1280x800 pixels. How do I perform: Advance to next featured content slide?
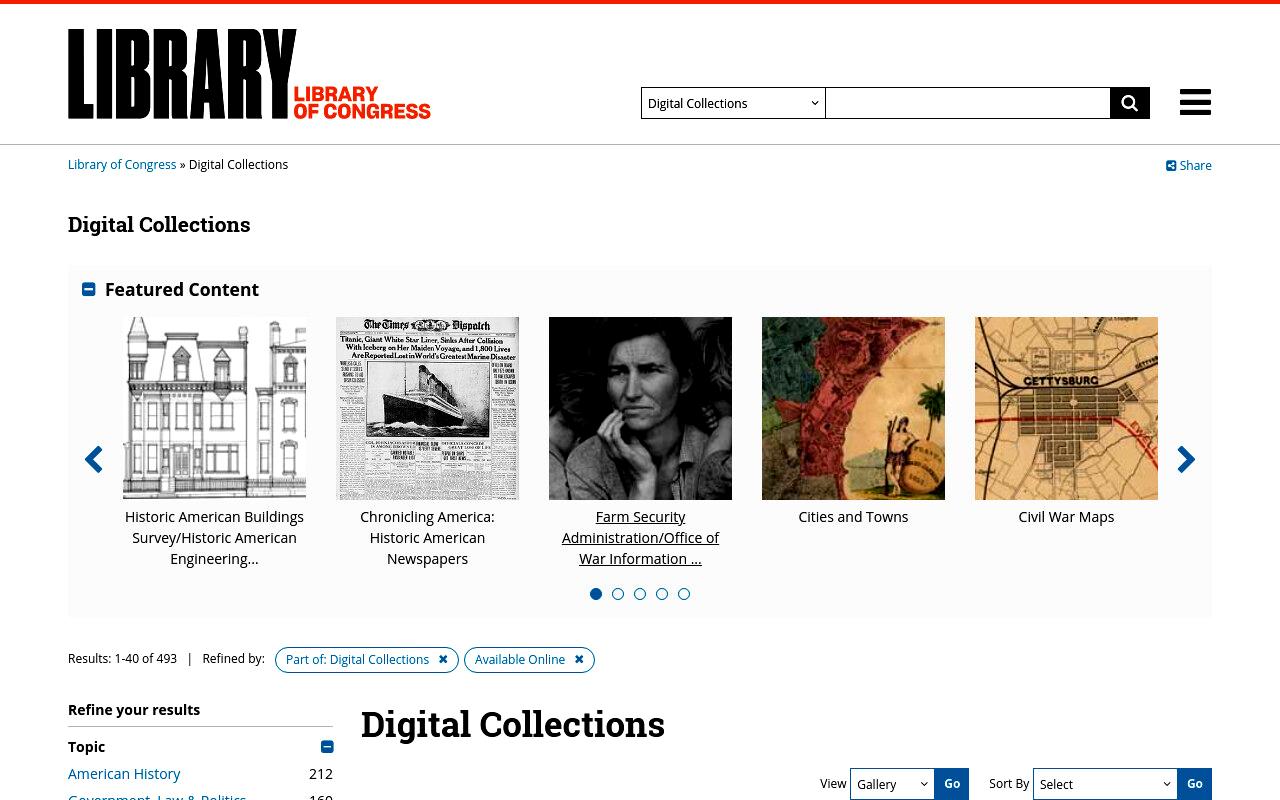[x=1186, y=459]
